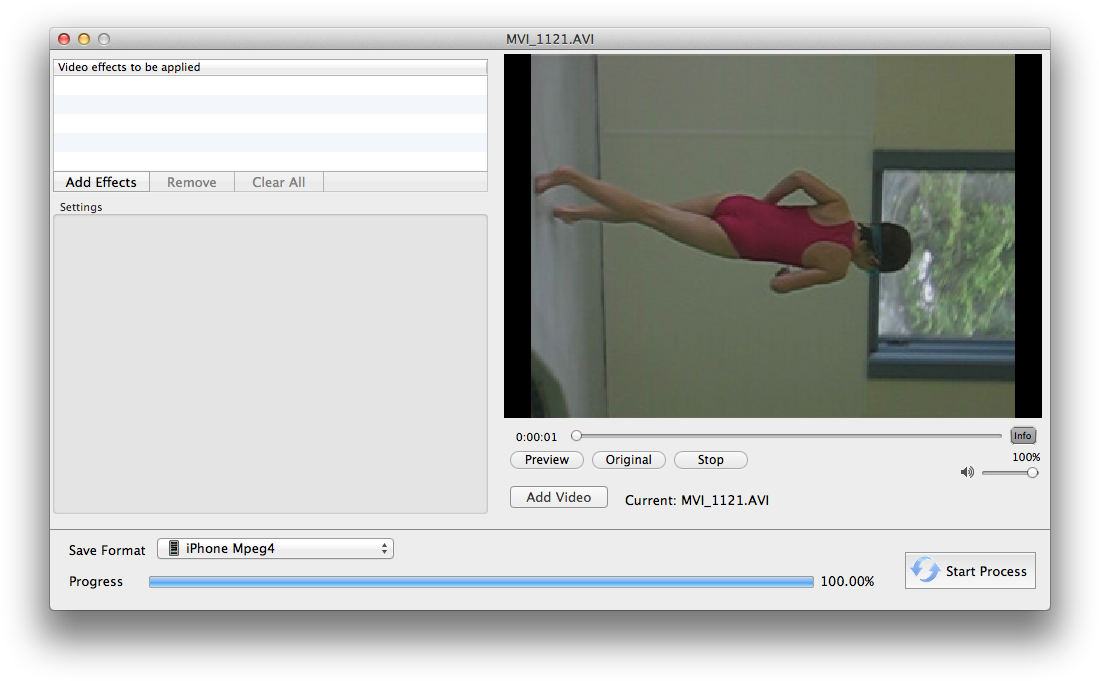
Task: Click the 'Video effects to be applied' header
Action: [270, 67]
